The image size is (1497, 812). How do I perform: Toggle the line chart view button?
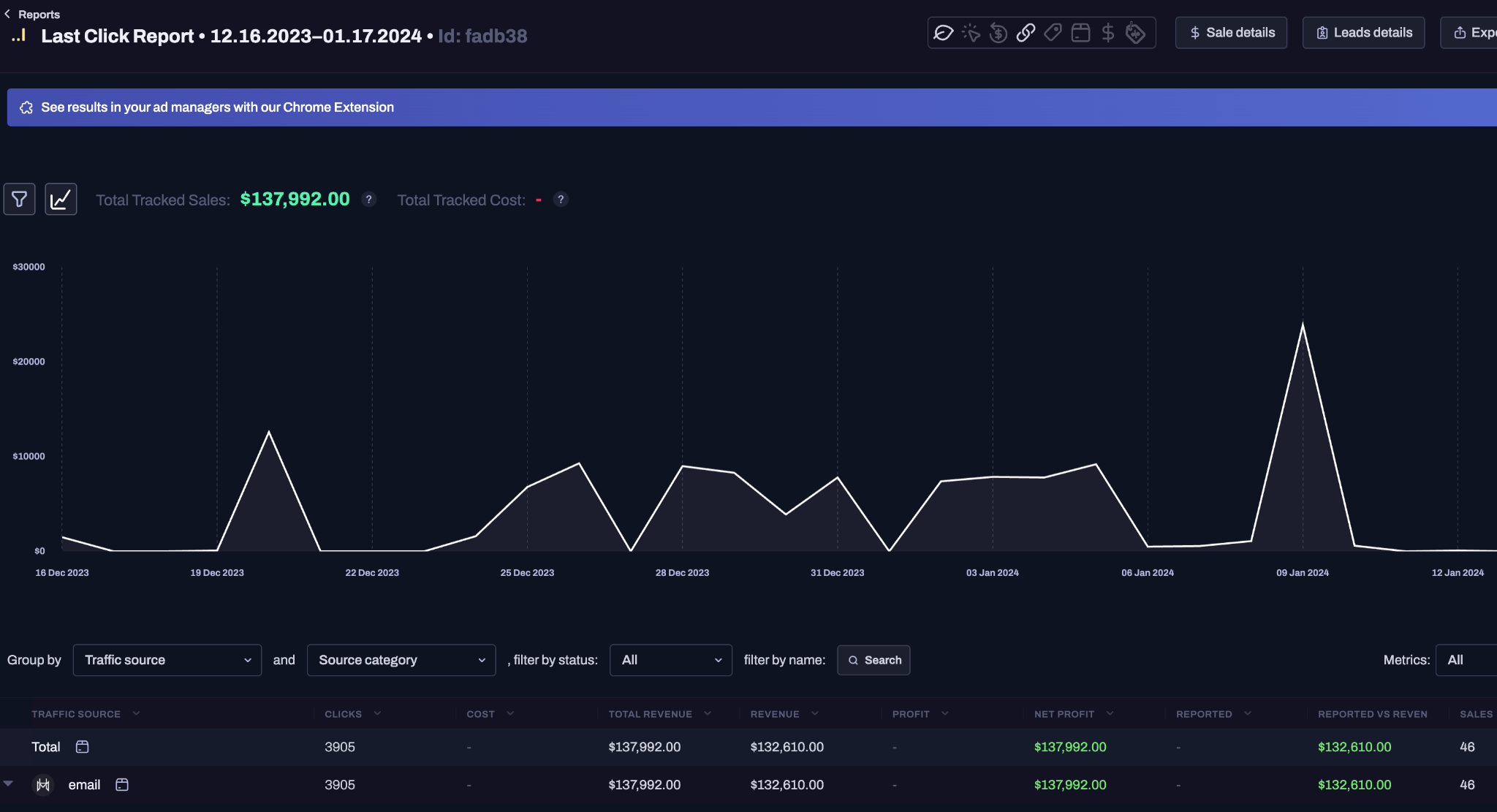61,199
